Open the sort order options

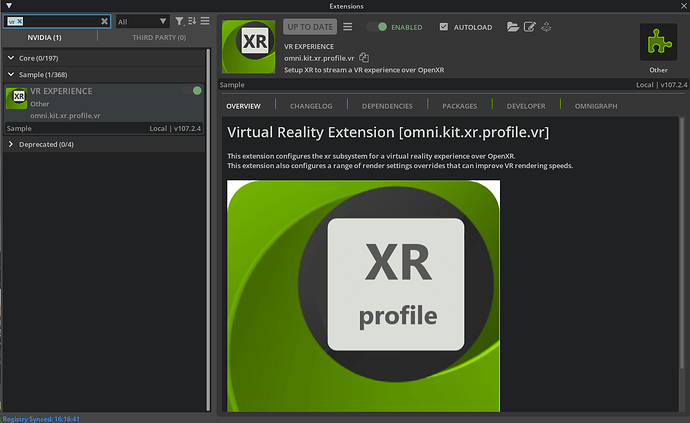pyautogui.click(x=192, y=21)
